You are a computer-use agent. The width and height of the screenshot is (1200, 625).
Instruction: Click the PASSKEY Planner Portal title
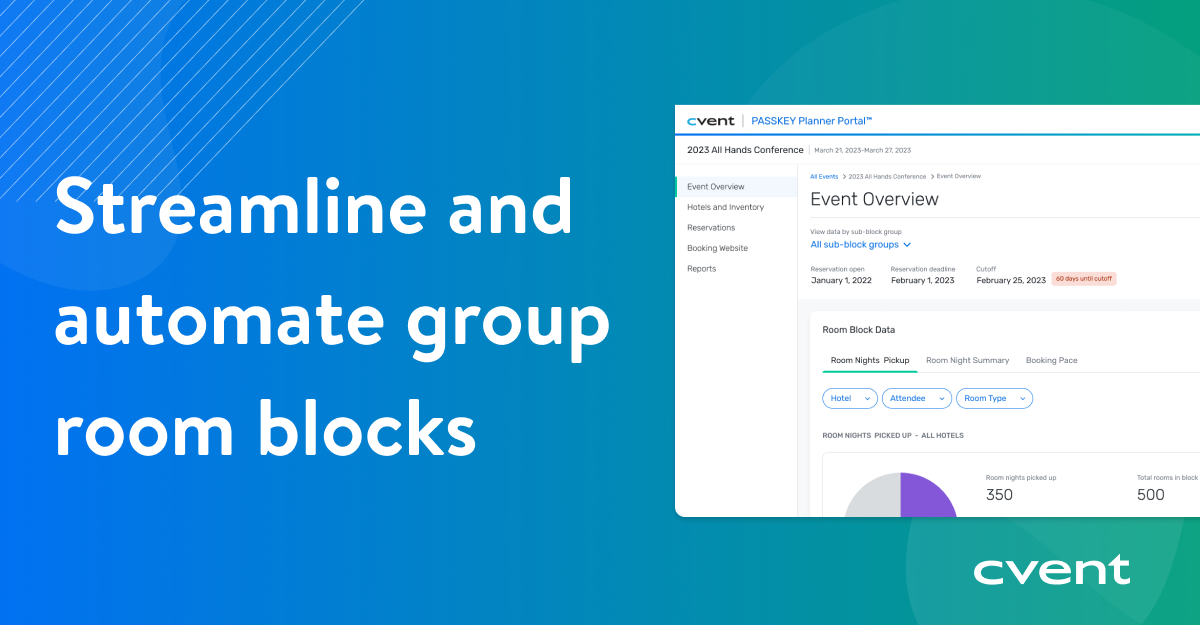coord(811,120)
